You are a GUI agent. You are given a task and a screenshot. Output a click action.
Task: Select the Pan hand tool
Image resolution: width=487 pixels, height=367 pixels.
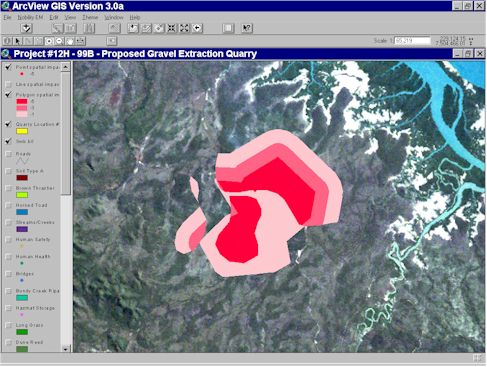click(x=70, y=41)
